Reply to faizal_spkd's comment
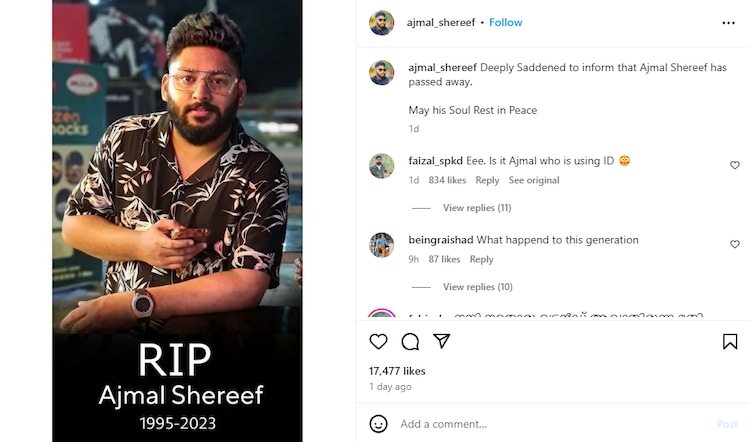 click(x=487, y=180)
